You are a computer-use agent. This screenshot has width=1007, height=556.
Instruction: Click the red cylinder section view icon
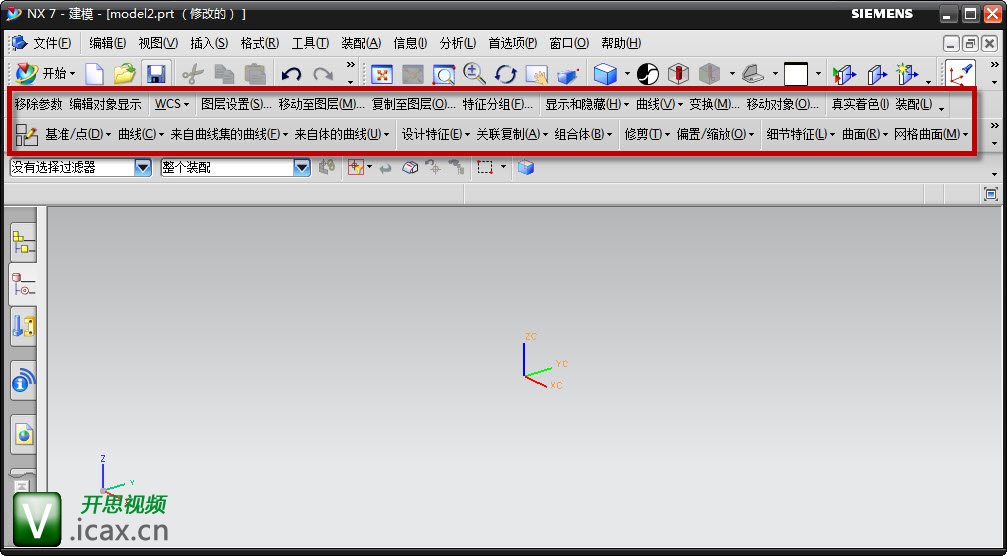pos(678,74)
